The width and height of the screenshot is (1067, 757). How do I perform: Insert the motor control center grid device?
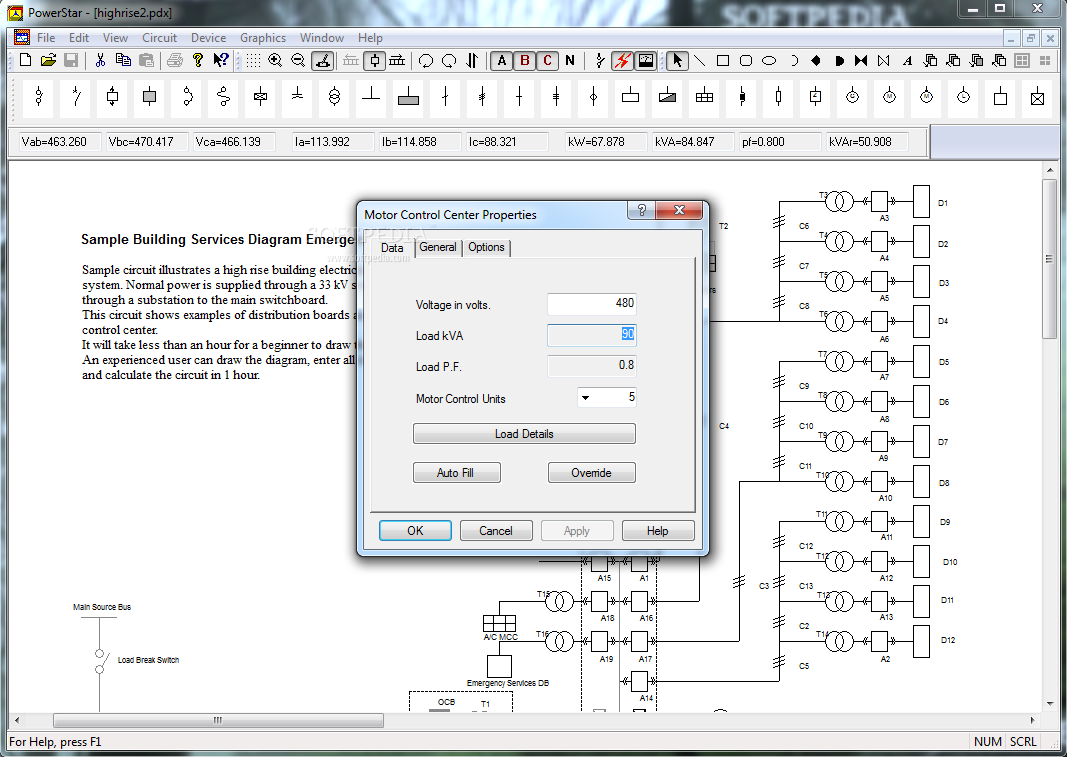click(x=704, y=97)
